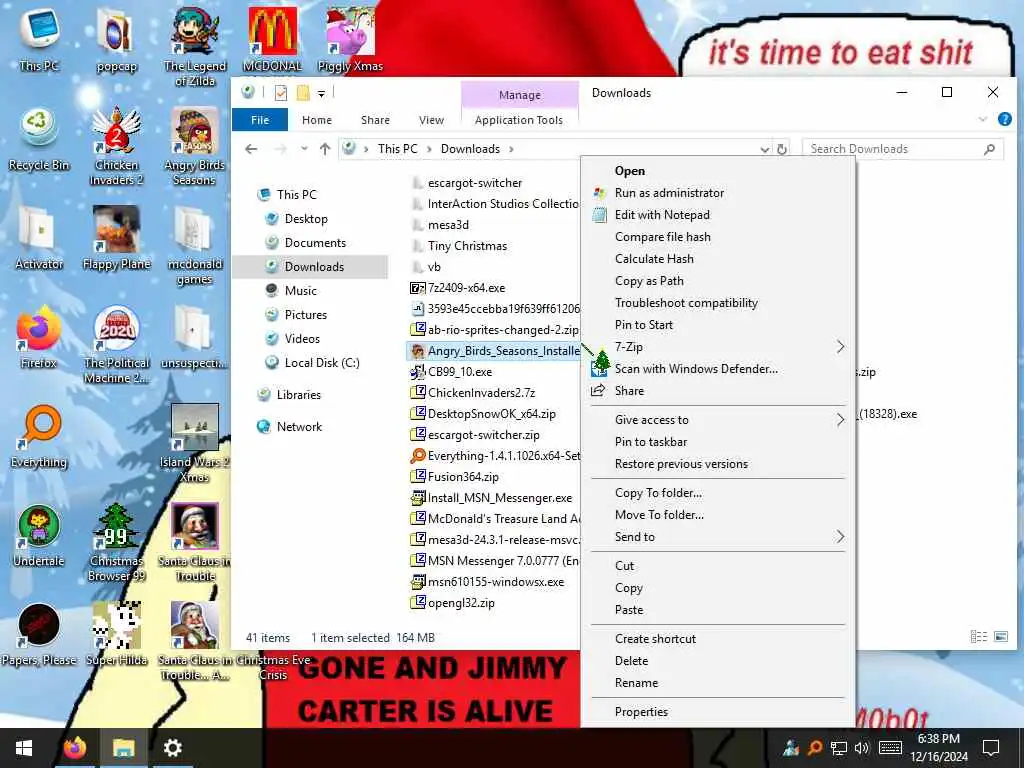Image resolution: width=1024 pixels, height=768 pixels.
Task: Launch the MCDONAL desktop shortcut
Action: pyautogui.click(x=272, y=39)
